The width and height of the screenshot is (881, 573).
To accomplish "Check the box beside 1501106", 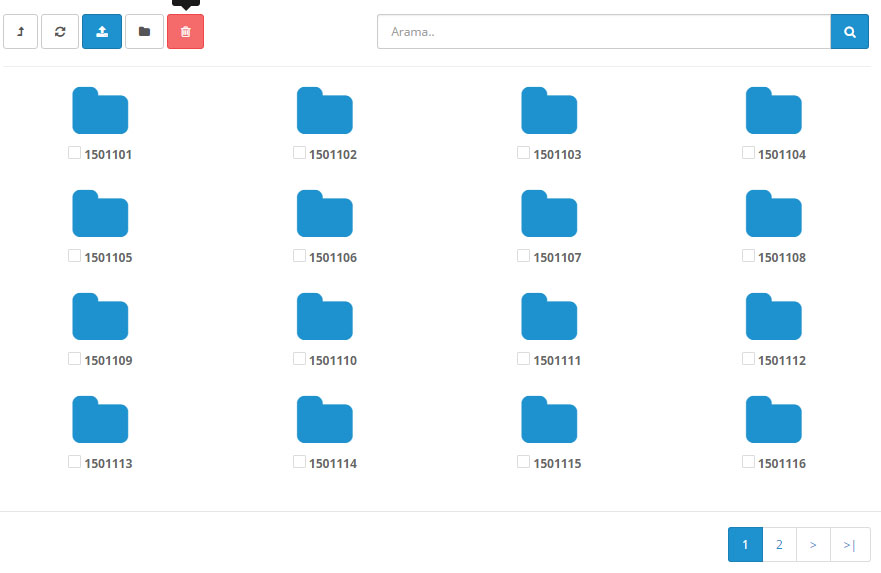I will coord(299,256).
